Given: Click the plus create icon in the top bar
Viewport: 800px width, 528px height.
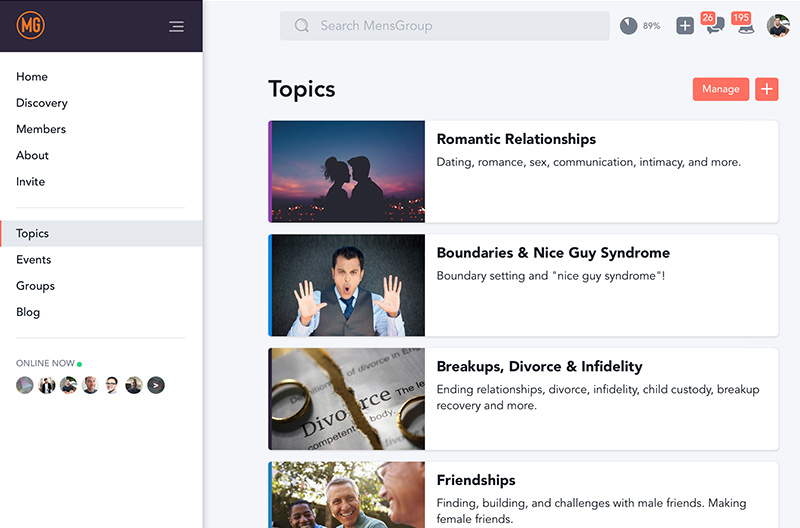Looking at the screenshot, I should (685, 26).
